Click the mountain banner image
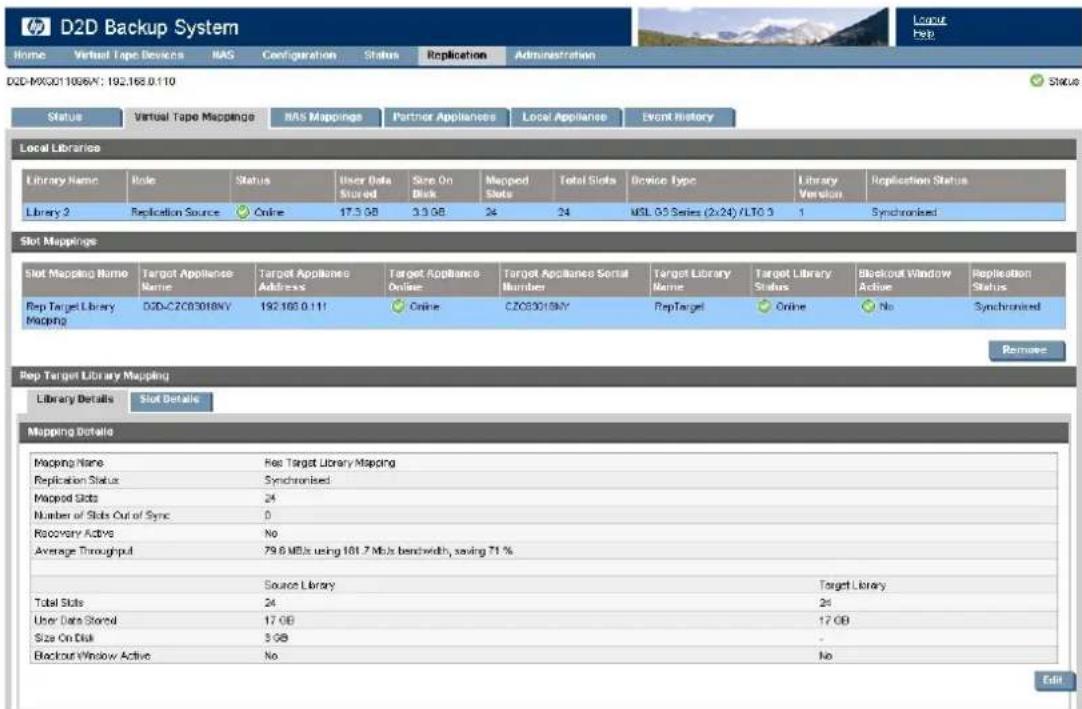Viewport: 1082px width, 709px height. tap(763, 27)
